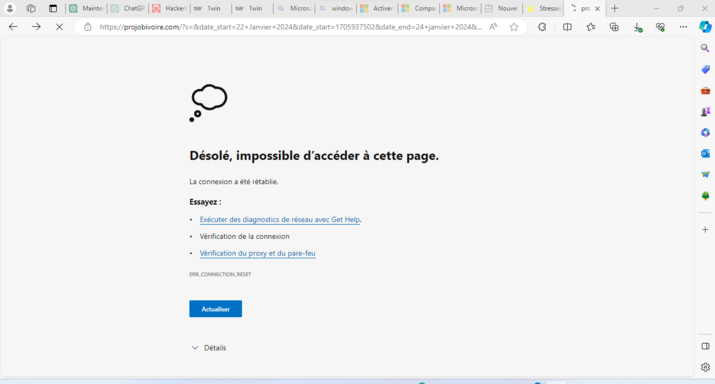View site information lock icon
715x384 pixels.
coord(88,27)
